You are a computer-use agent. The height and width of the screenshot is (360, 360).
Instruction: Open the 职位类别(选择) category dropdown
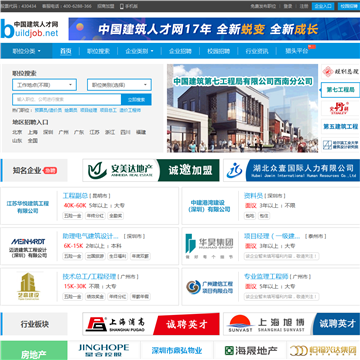pyautogui.click(x=119, y=85)
